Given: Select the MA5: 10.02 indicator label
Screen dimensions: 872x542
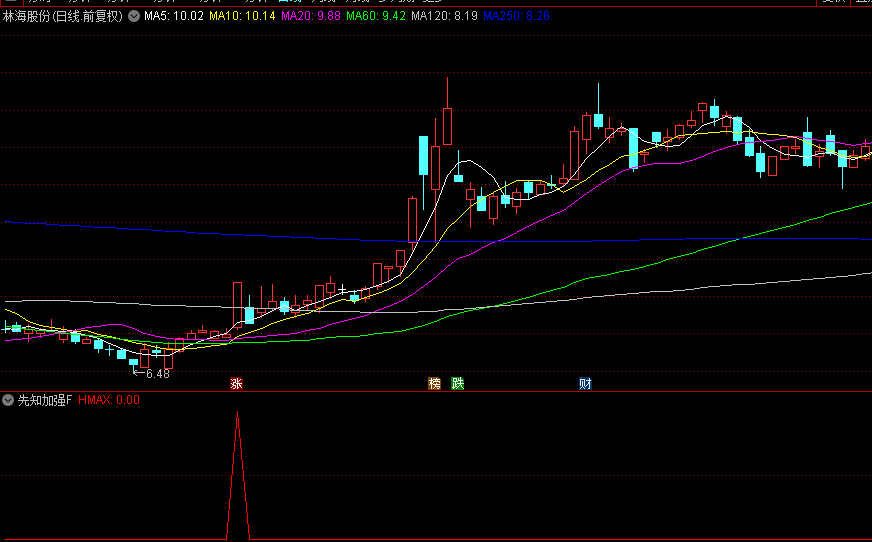Looking at the screenshot, I should click(174, 16).
